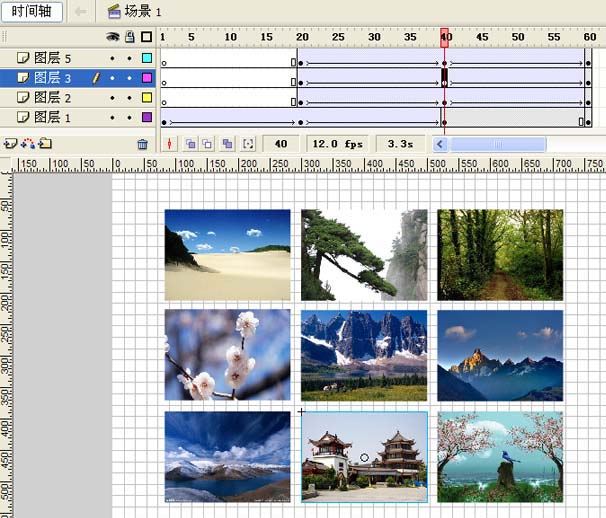Lock all layers using padlock header
Viewport: 606px width, 518px height.
(x=129, y=37)
